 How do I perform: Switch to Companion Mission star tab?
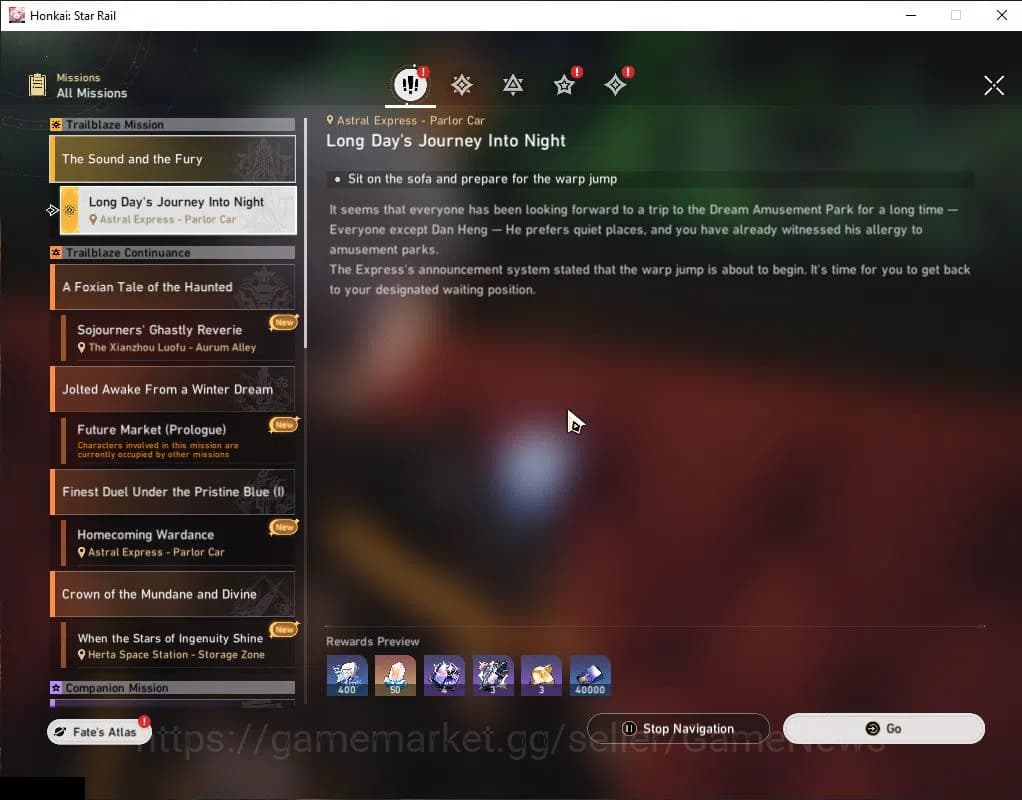564,85
